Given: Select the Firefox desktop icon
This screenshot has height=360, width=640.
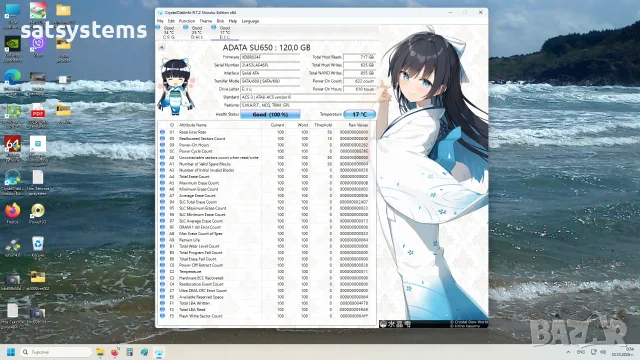Looking at the screenshot, I should pyautogui.click(x=13, y=213).
